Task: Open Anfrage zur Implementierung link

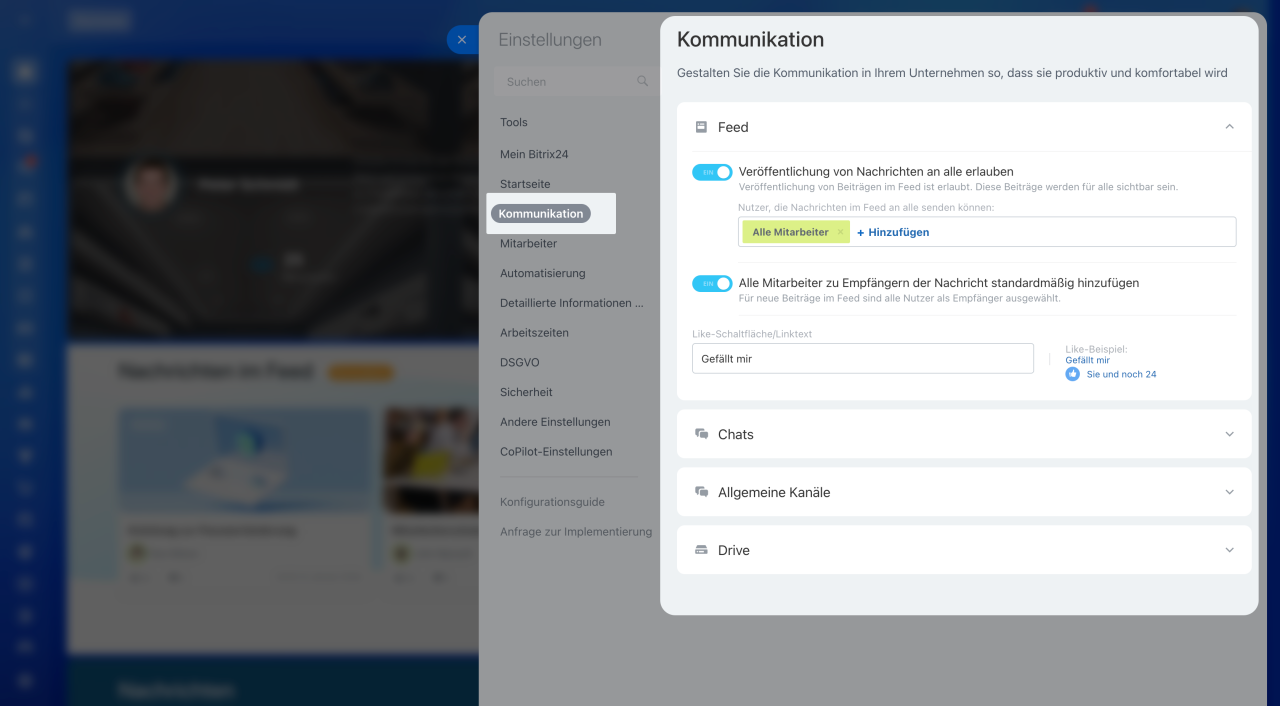Action: click(x=576, y=532)
